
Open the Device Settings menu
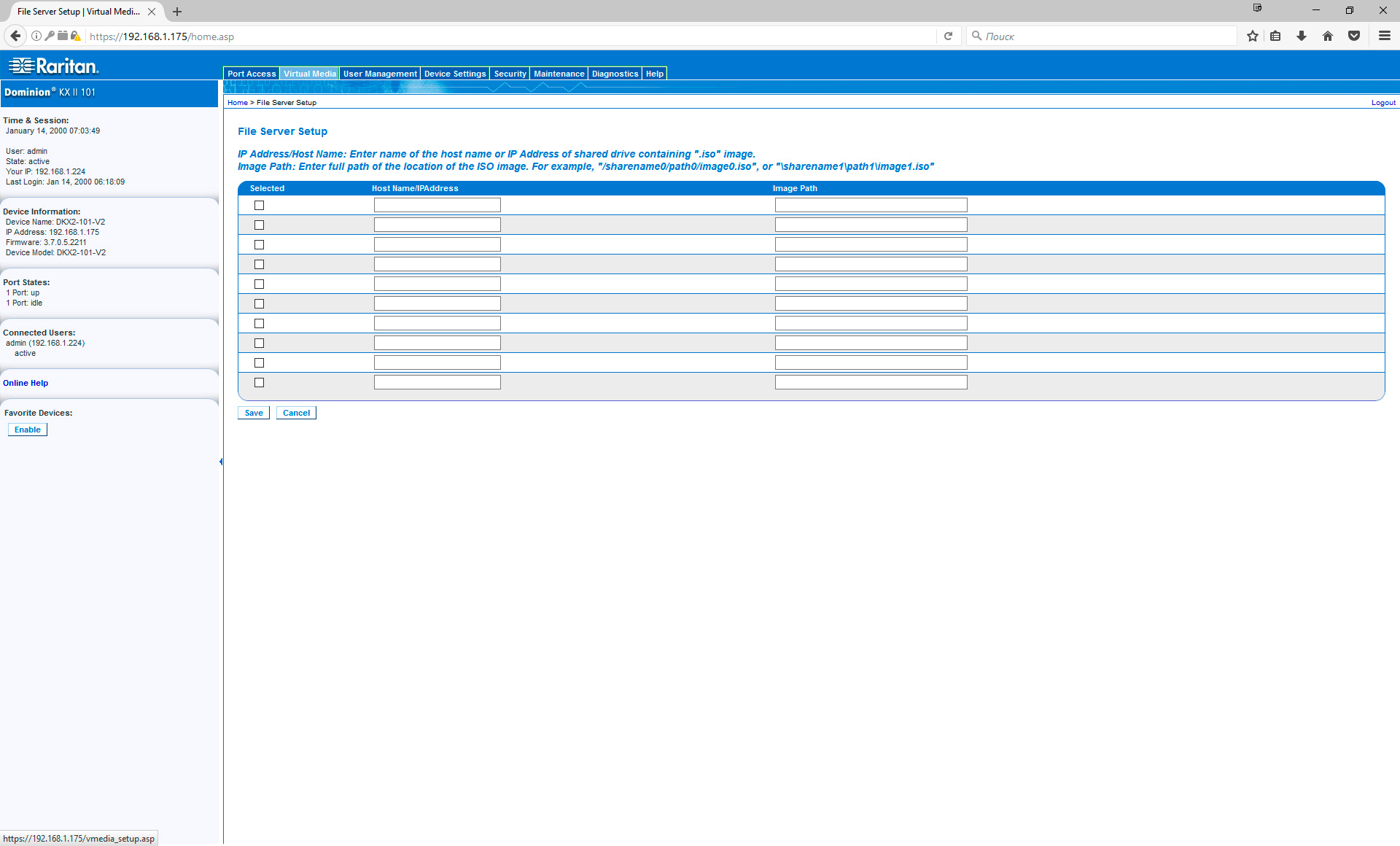pyautogui.click(x=454, y=74)
